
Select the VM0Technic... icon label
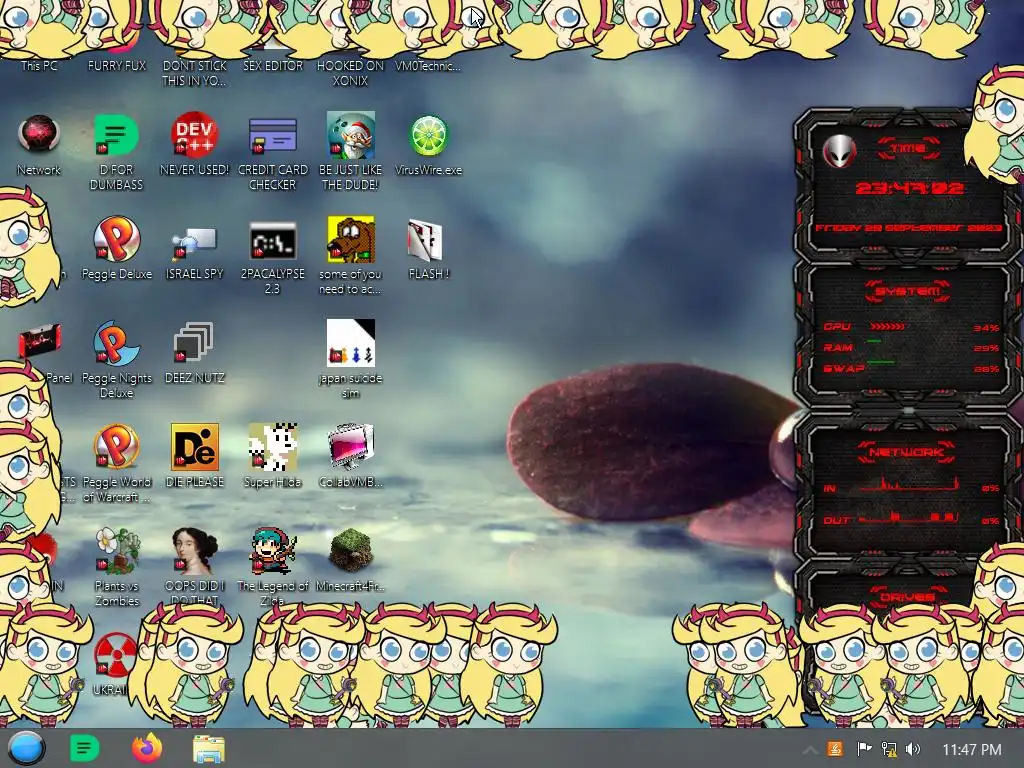tap(428, 65)
